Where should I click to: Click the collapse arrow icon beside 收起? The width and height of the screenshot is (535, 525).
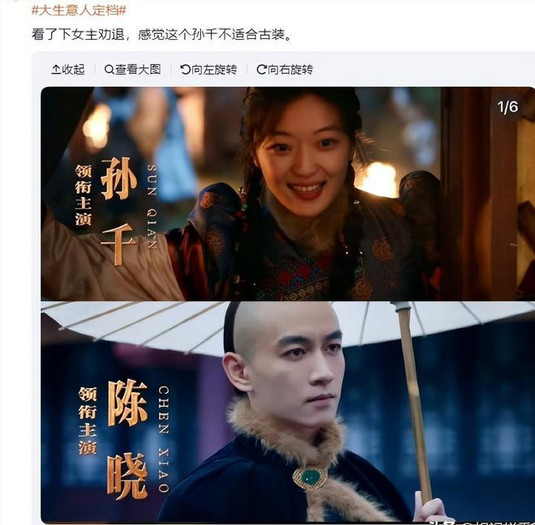tap(56, 70)
